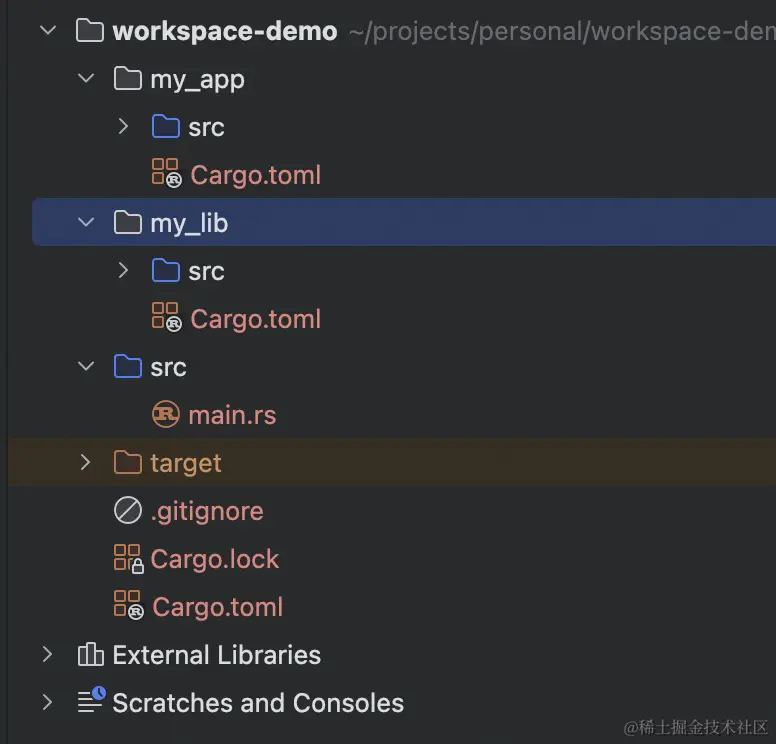
Task: Click the Cargo.toml icon under my_app
Action: tap(166, 174)
